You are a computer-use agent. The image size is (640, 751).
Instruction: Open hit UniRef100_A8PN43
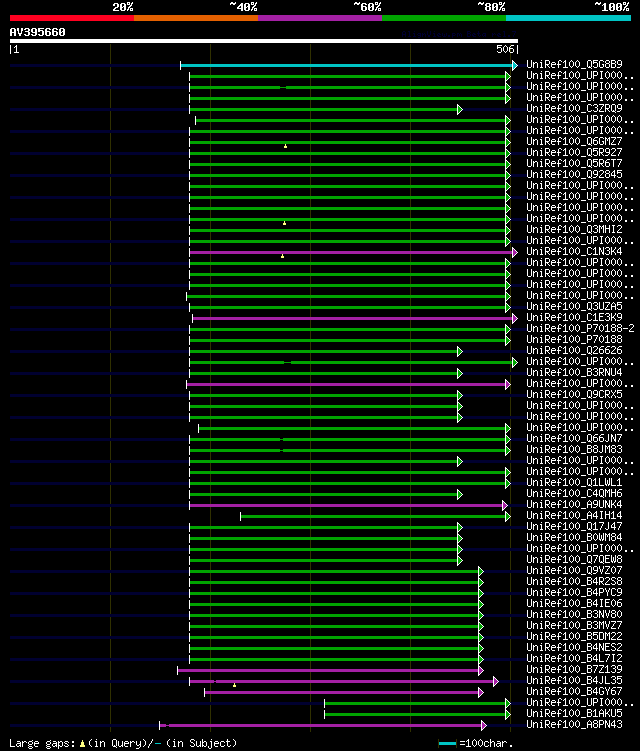(574, 725)
